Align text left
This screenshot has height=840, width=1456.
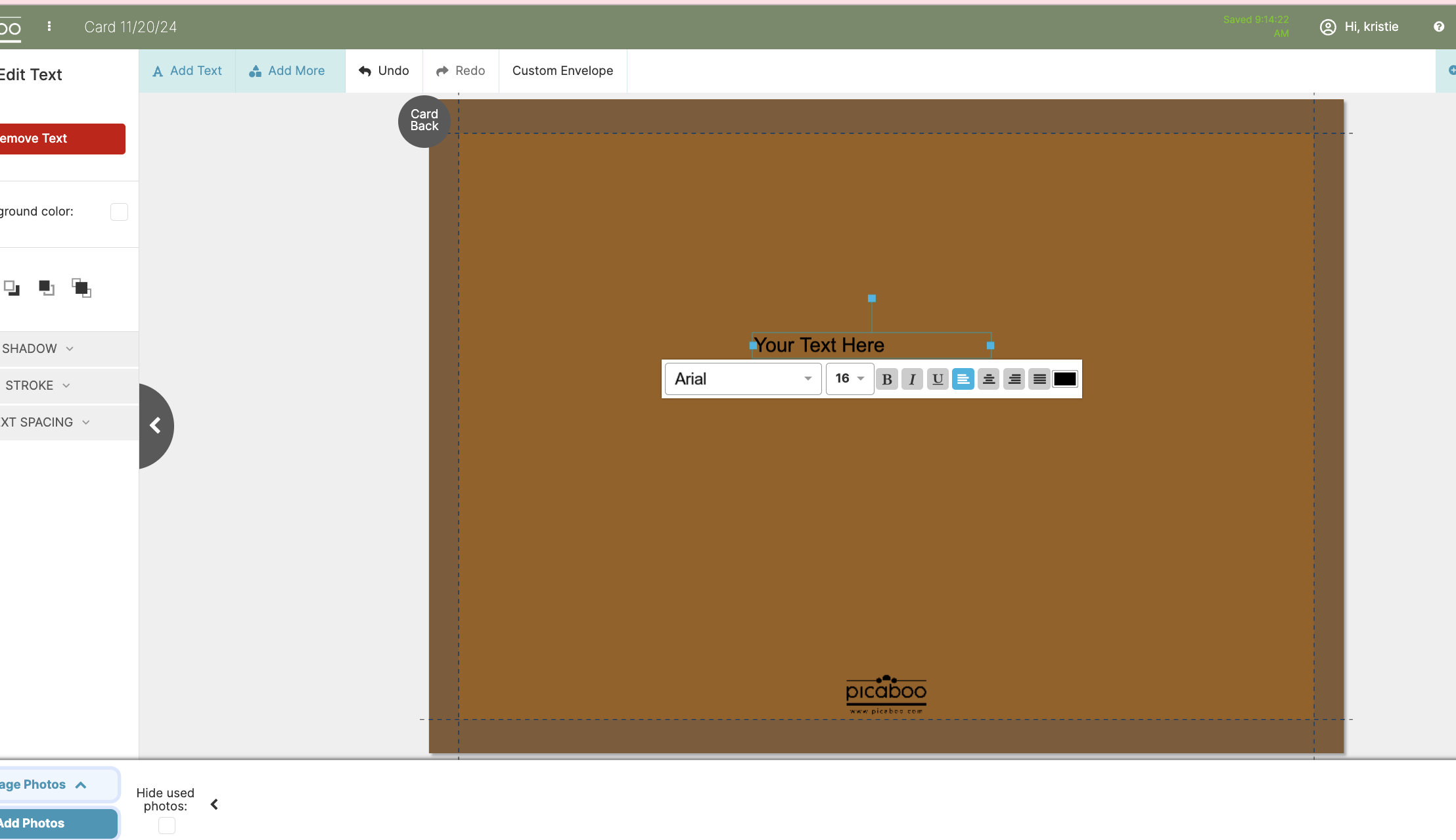click(x=963, y=379)
